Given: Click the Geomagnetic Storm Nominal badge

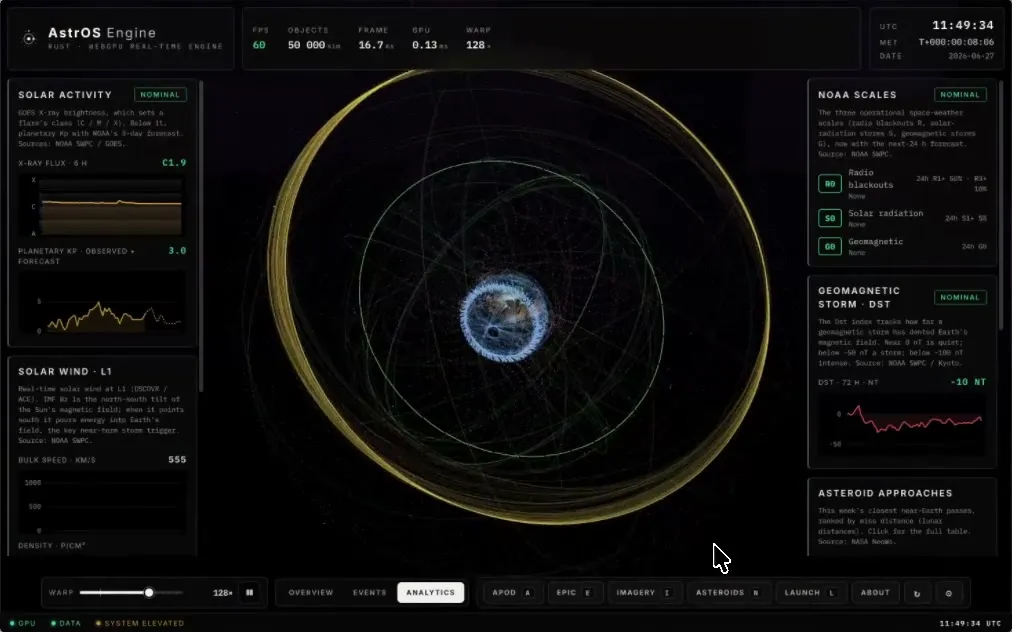Looking at the screenshot, I should 960,298.
